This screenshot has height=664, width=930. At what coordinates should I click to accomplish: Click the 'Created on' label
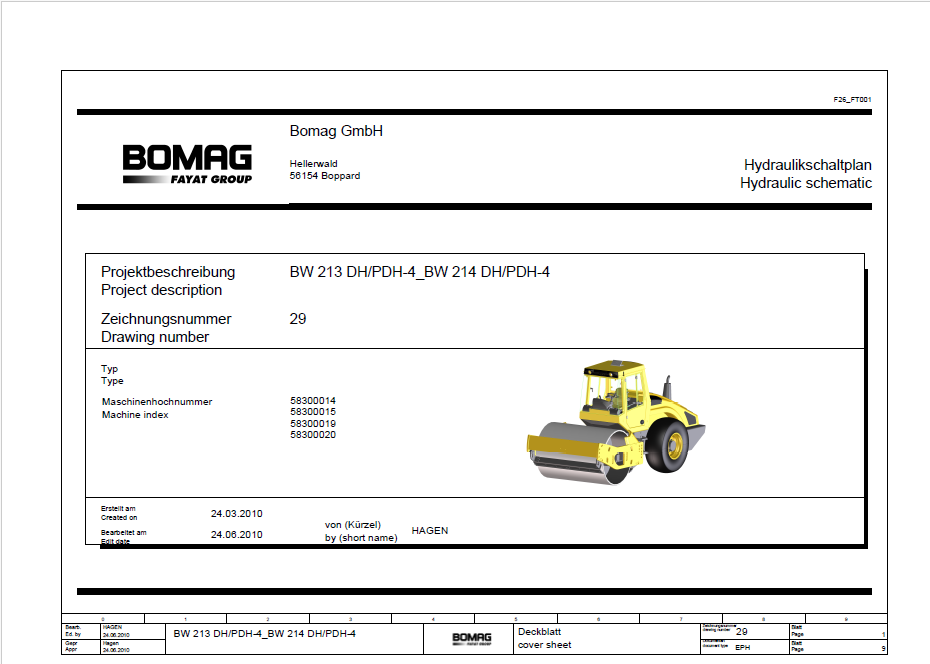119,518
